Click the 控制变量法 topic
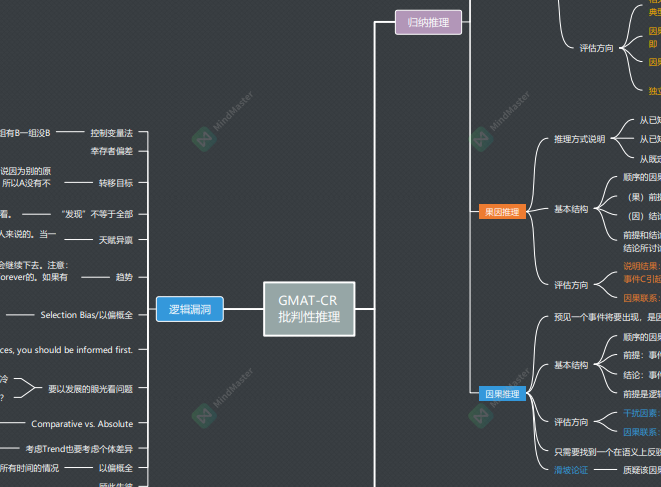The image size is (661, 487). [x=112, y=133]
